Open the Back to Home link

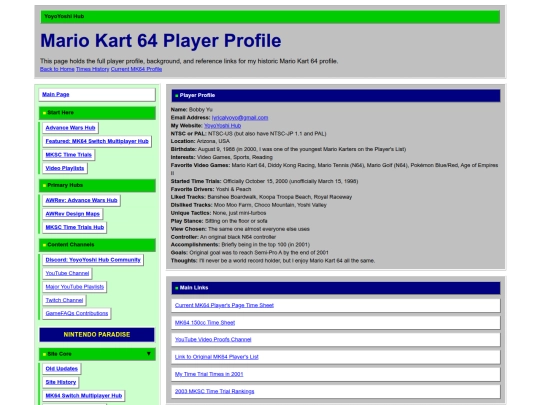tap(57, 69)
